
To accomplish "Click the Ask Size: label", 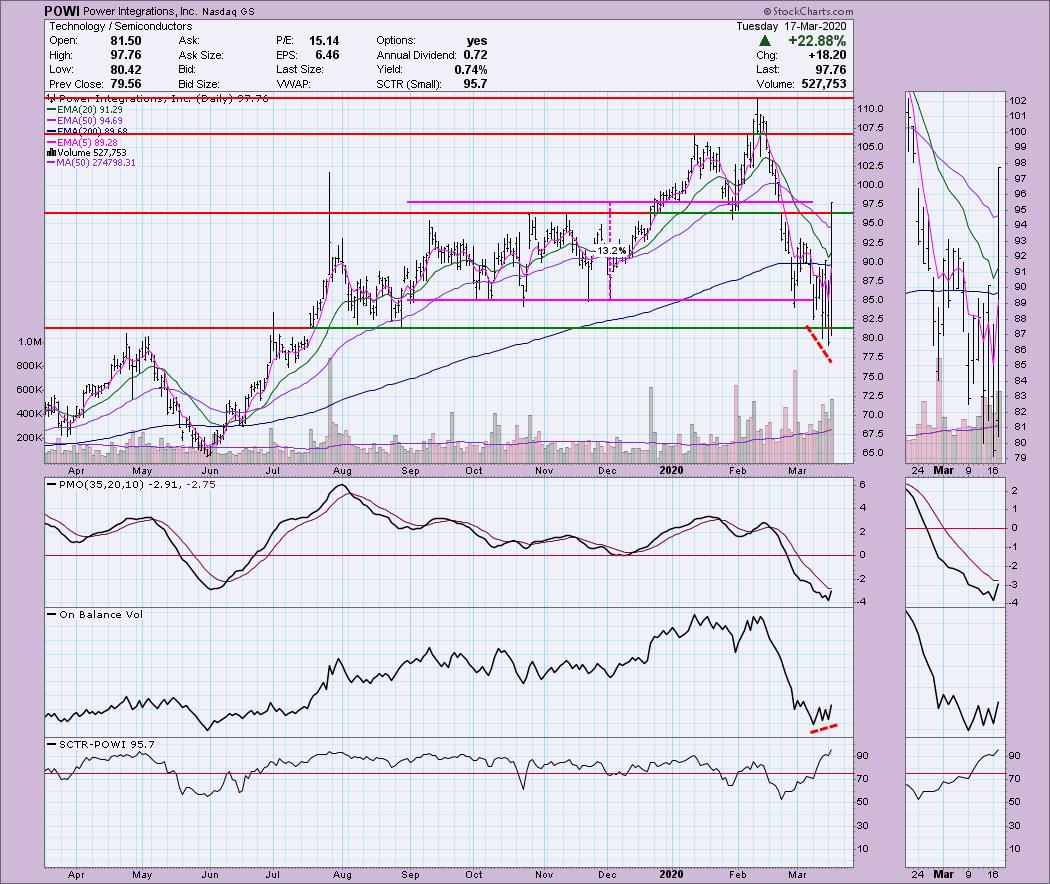I will (201, 56).
